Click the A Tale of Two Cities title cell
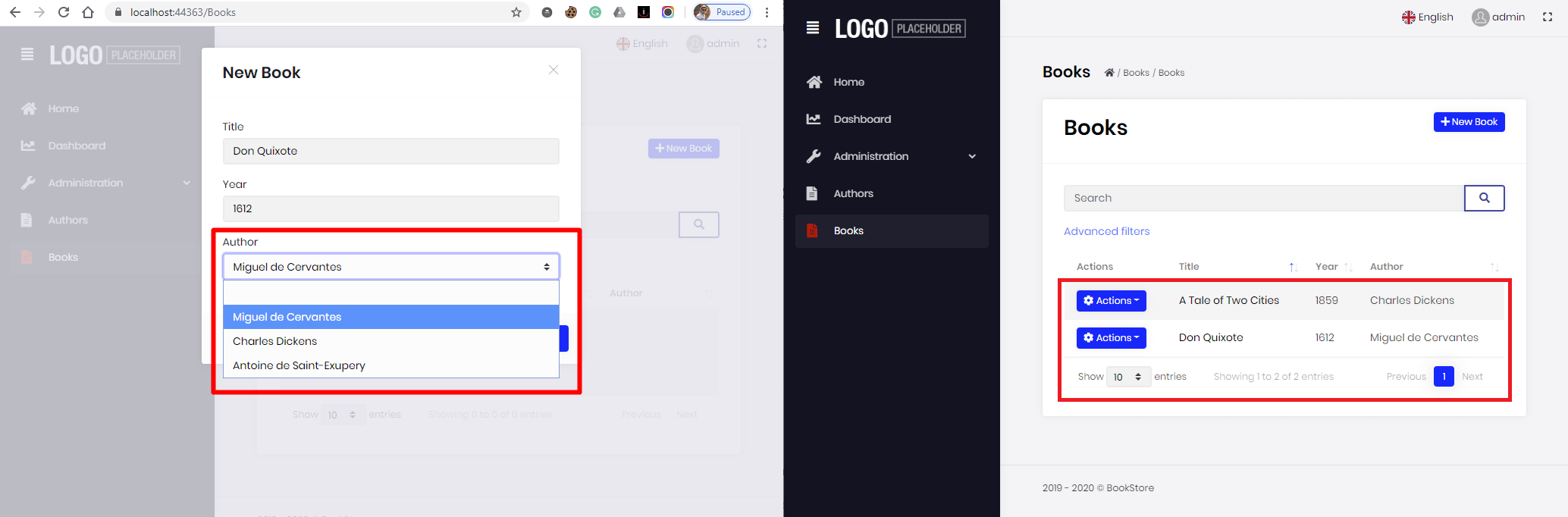The height and width of the screenshot is (517, 1568). [x=1229, y=300]
